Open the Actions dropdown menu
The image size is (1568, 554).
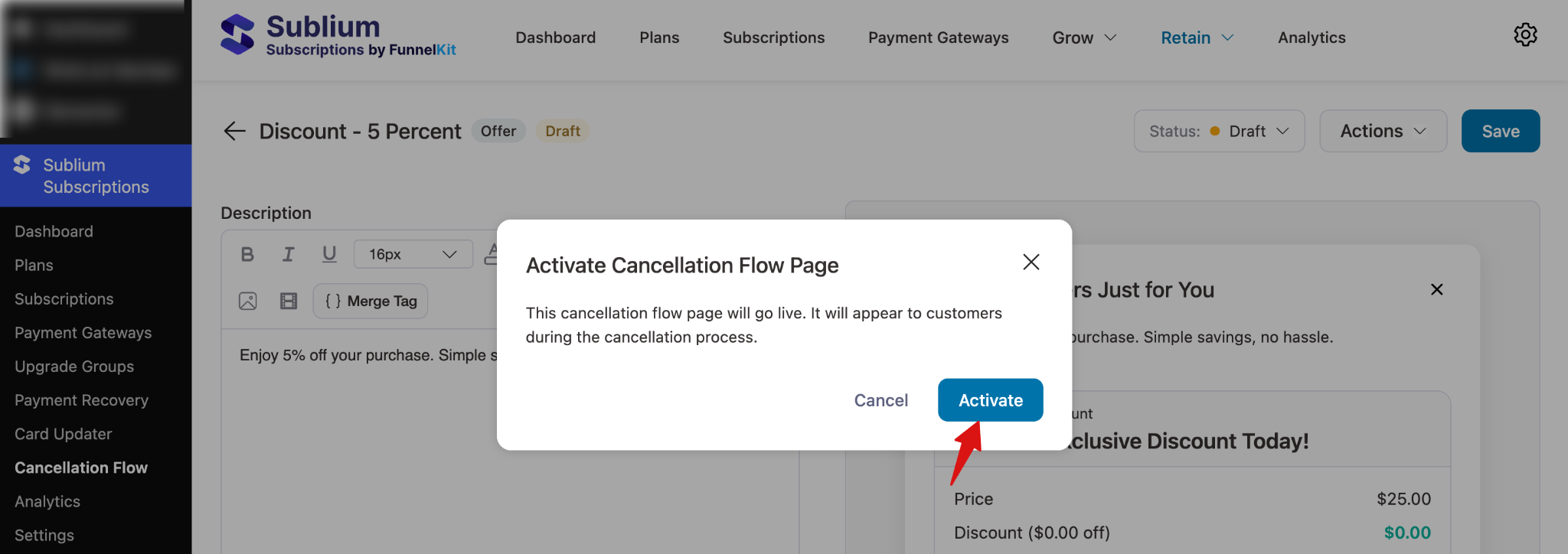(1383, 131)
